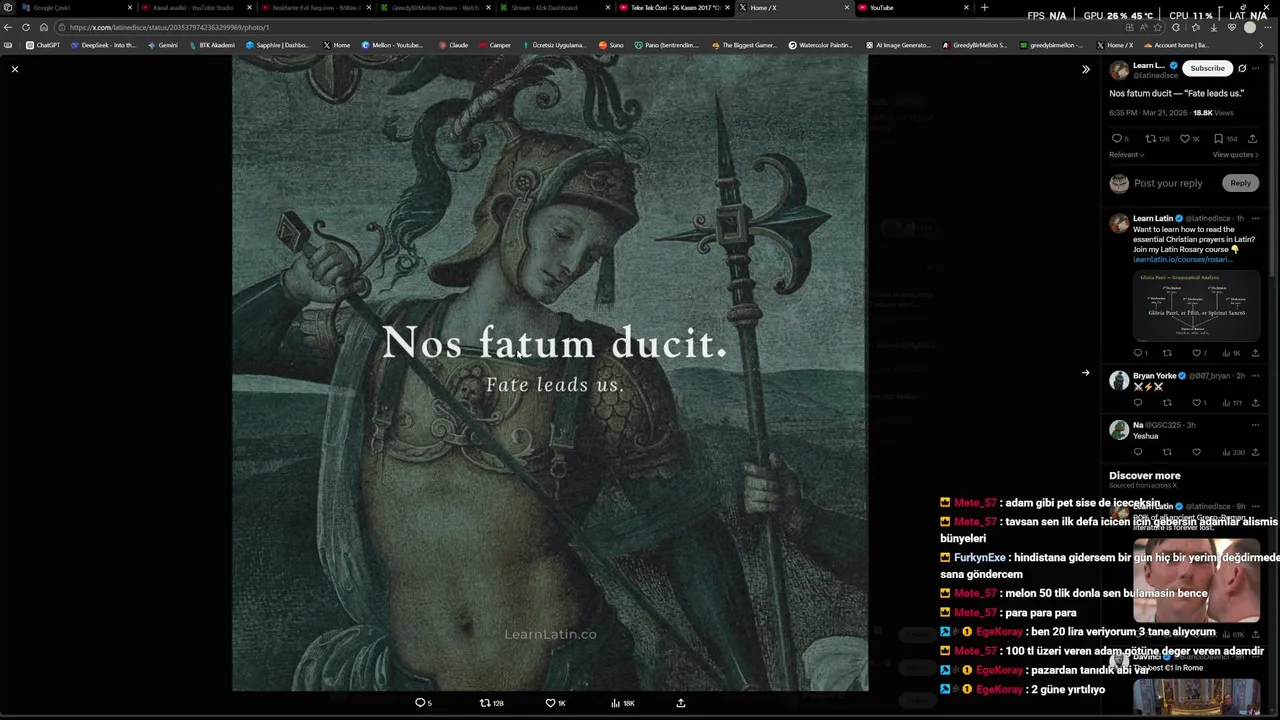The image size is (1280, 720).
Task: Repost icon showing 128 in sidebar post
Action: 1150,139
